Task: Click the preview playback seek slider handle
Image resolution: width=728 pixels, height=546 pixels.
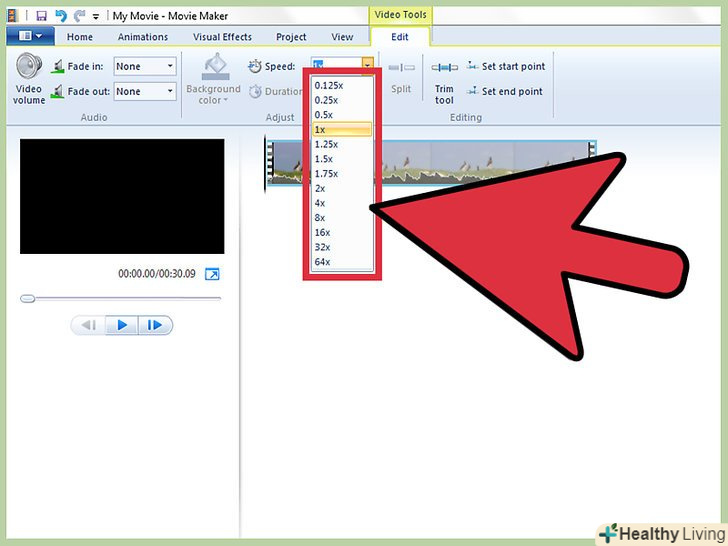Action: click(28, 299)
